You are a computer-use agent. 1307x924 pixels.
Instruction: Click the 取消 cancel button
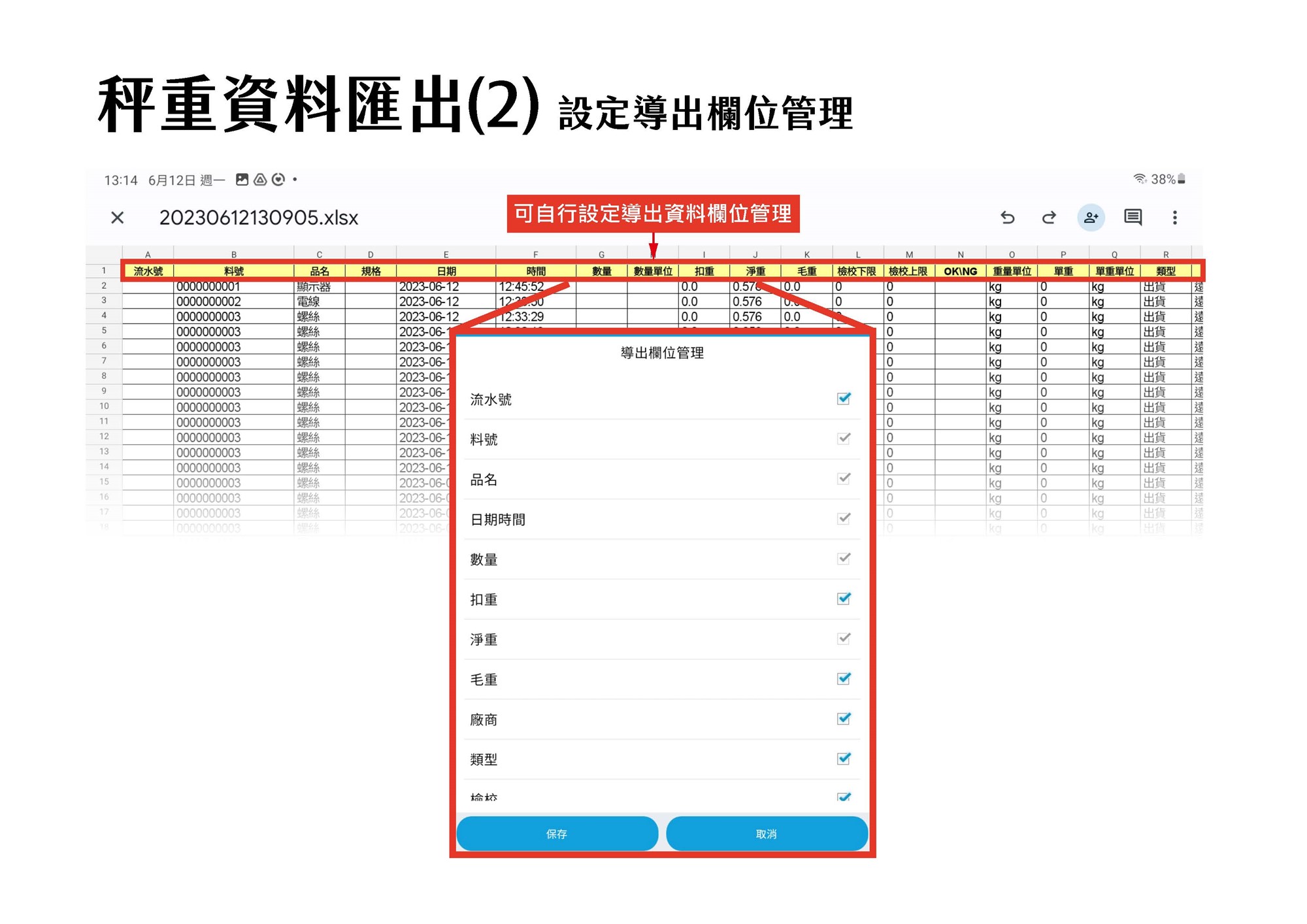[767, 834]
